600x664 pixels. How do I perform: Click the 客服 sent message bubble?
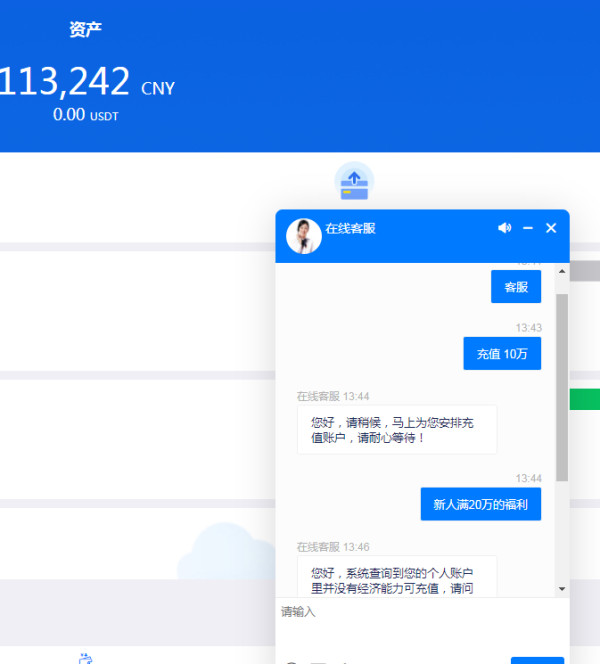(516, 287)
